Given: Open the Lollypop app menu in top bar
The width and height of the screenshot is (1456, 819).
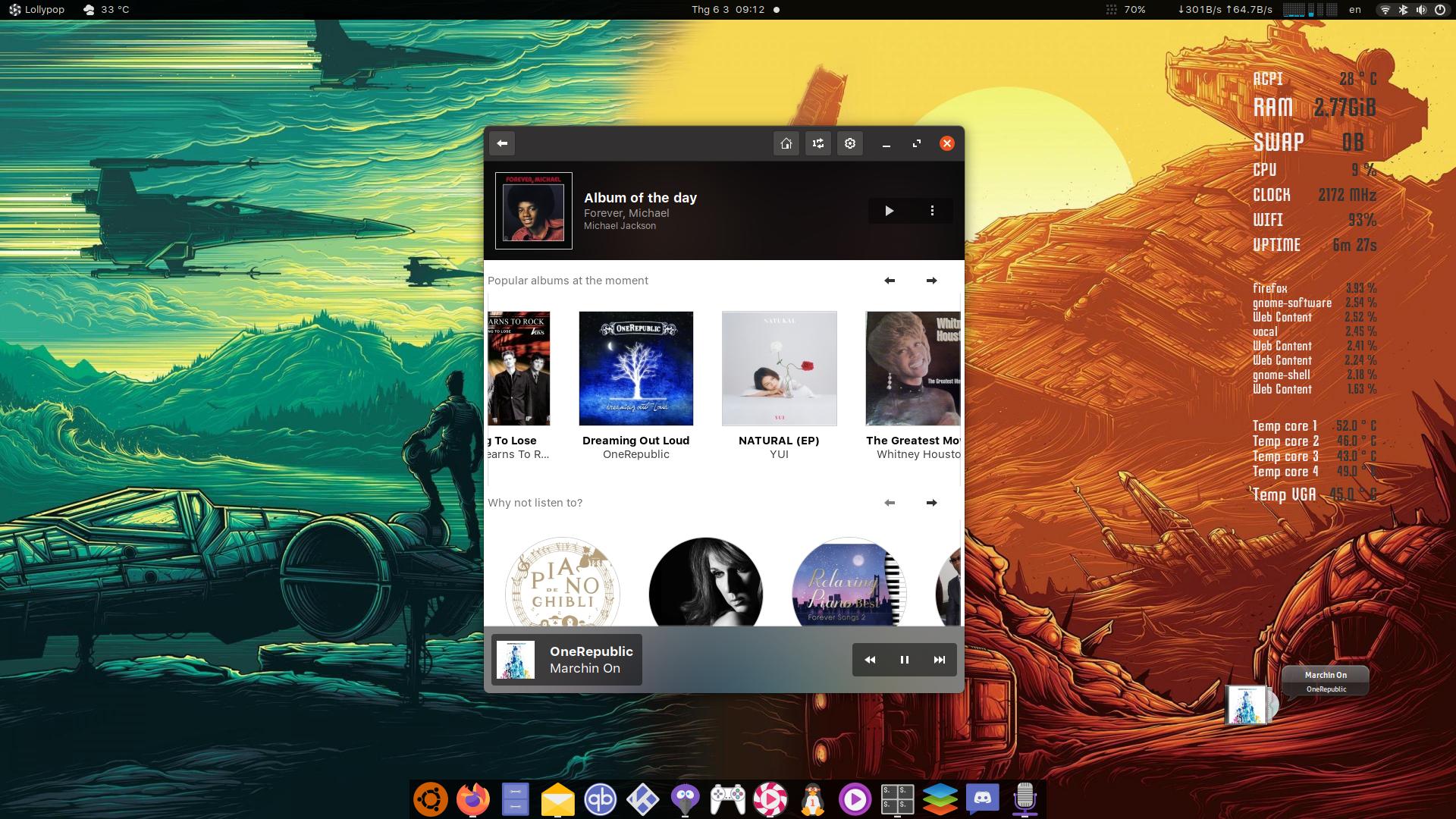Looking at the screenshot, I should [36, 10].
